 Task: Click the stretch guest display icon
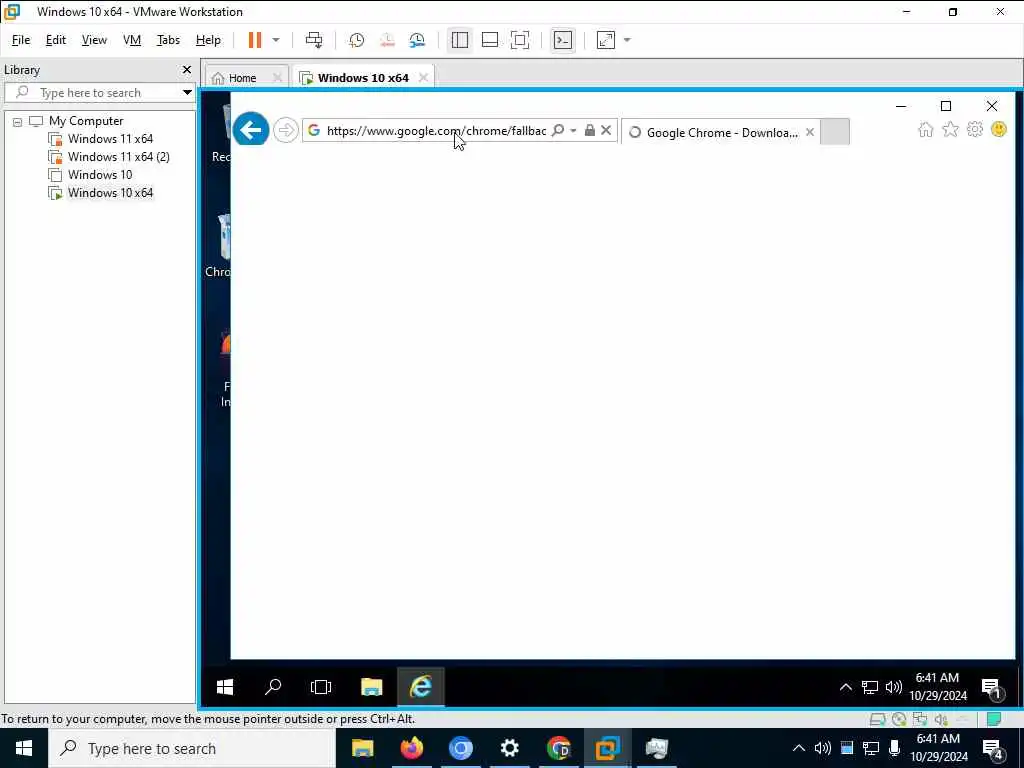pos(606,40)
